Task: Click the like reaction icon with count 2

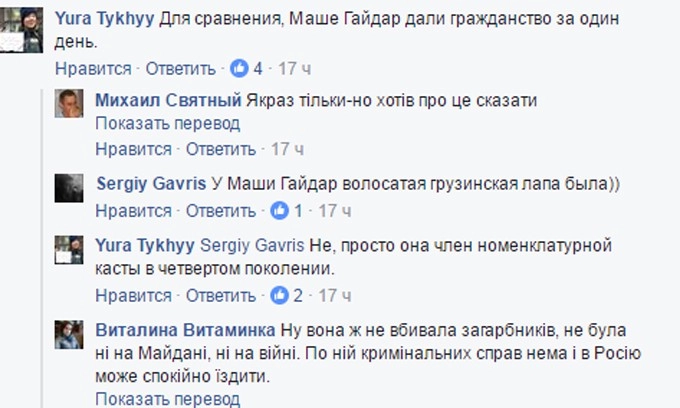Action: [281, 297]
